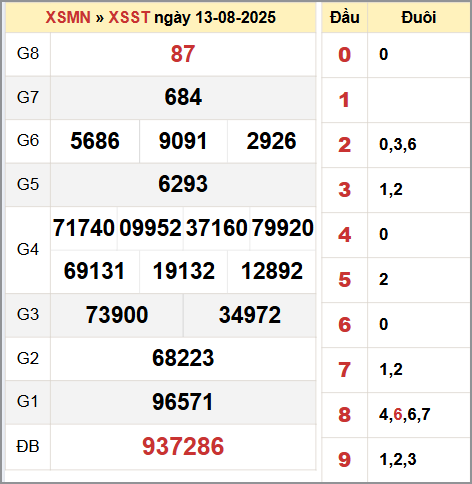
Task: Select the ĐB special prize 937286
Action: [x=183, y=446]
